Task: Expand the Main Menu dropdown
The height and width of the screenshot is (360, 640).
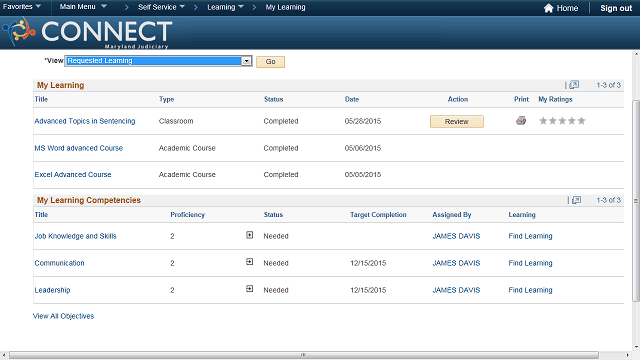Action: pos(83,7)
